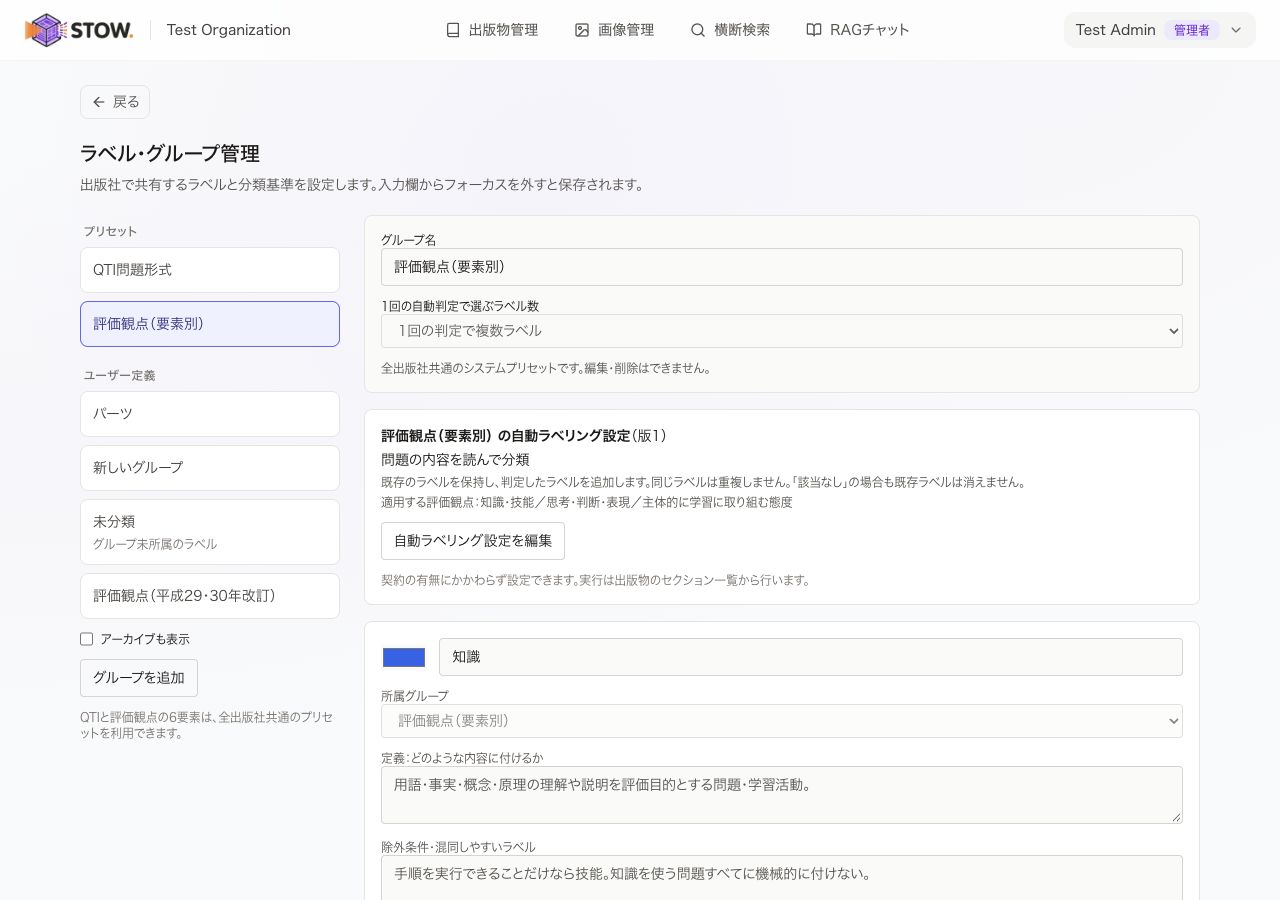1280x900 pixels.
Task: Open the blue color swatch for 知識 label
Action: point(404,657)
